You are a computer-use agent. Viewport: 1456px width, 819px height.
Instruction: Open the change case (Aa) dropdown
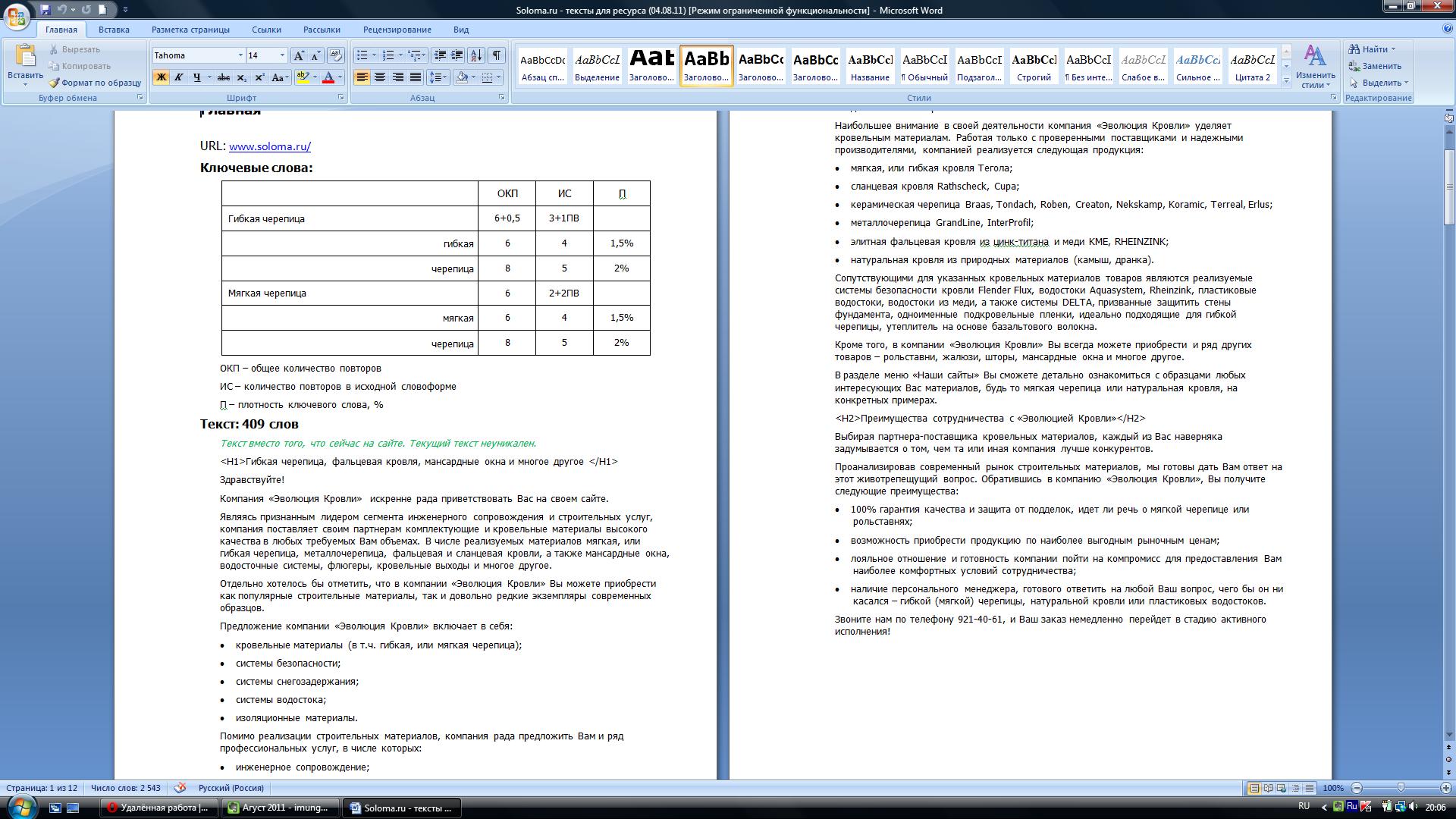click(x=278, y=77)
